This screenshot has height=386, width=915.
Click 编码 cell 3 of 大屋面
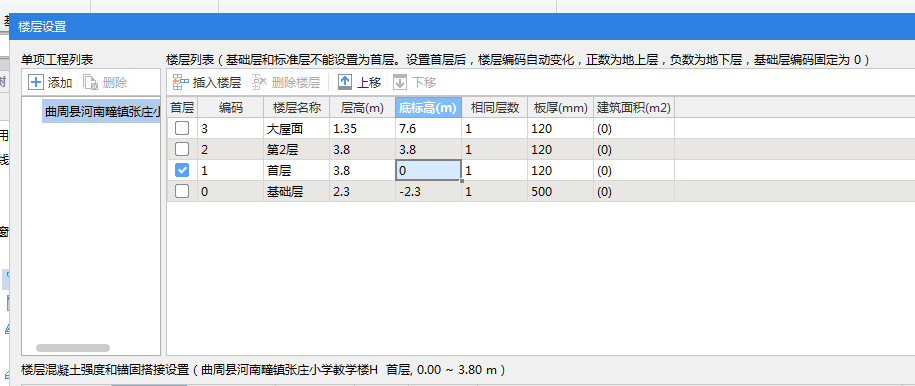click(231, 128)
